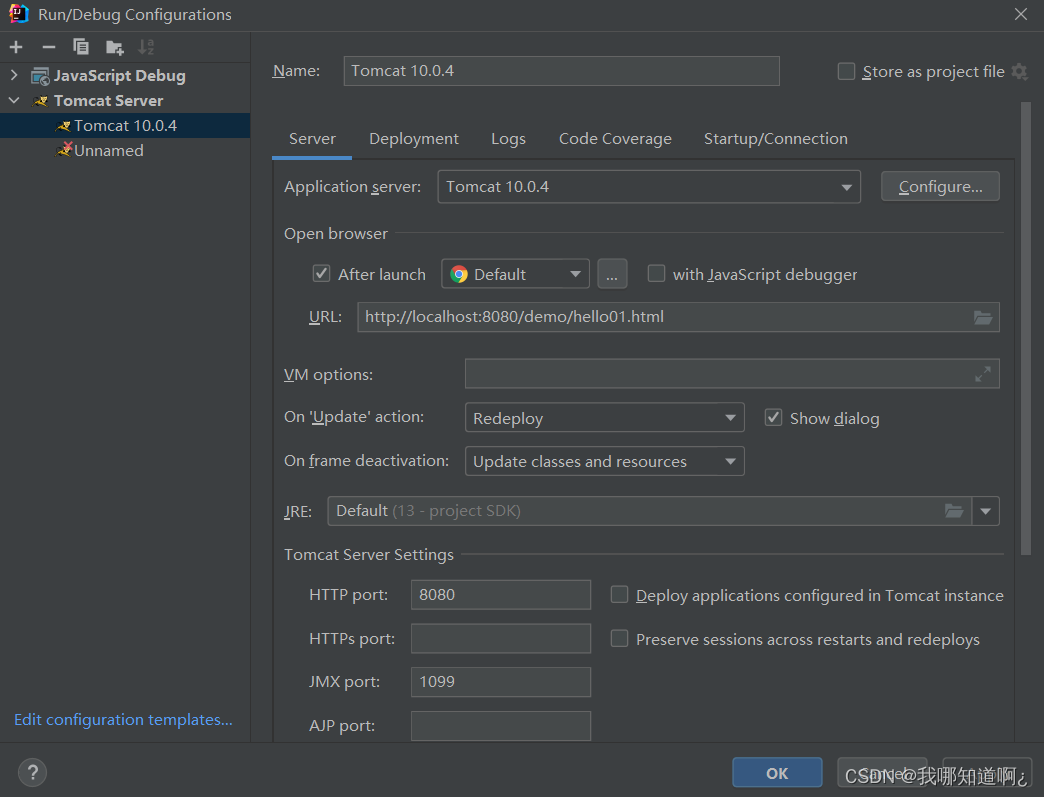The width and height of the screenshot is (1044, 797).
Task: Click the vertical scrollbar of settings panel
Action: (1025, 328)
